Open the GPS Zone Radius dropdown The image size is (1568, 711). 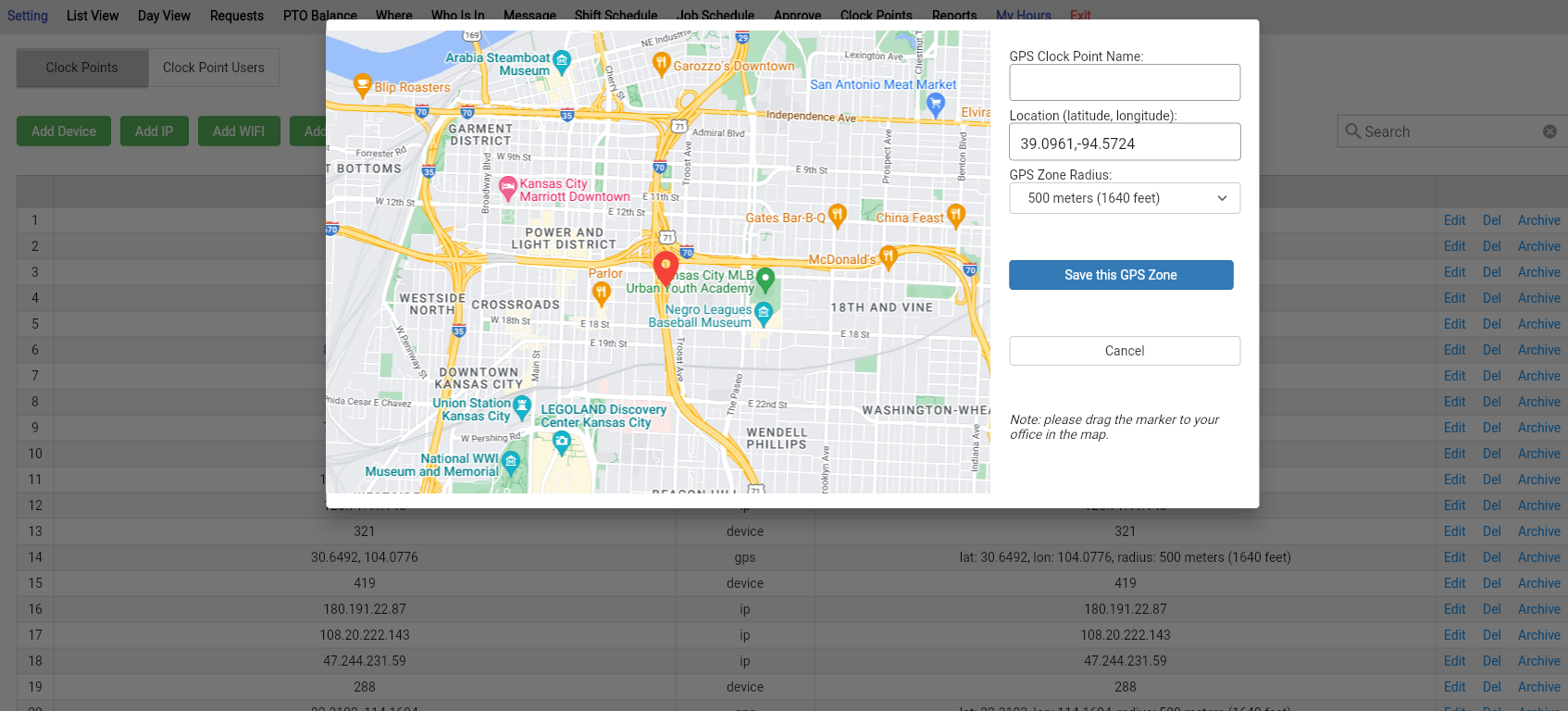click(x=1125, y=198)
